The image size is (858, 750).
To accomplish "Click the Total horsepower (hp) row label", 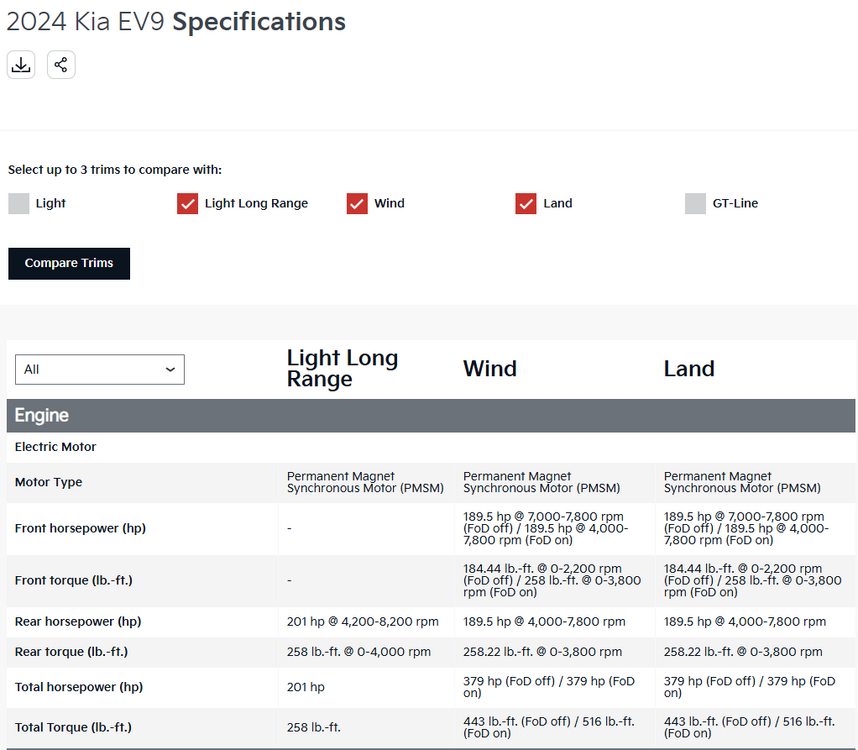I will coord(79,687).
